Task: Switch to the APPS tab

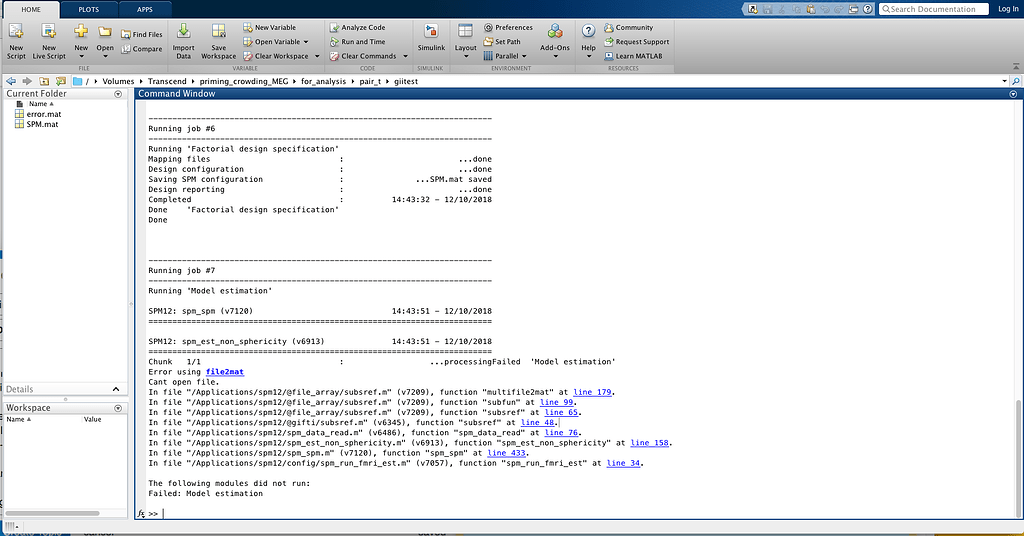Action: coord(145,10)
